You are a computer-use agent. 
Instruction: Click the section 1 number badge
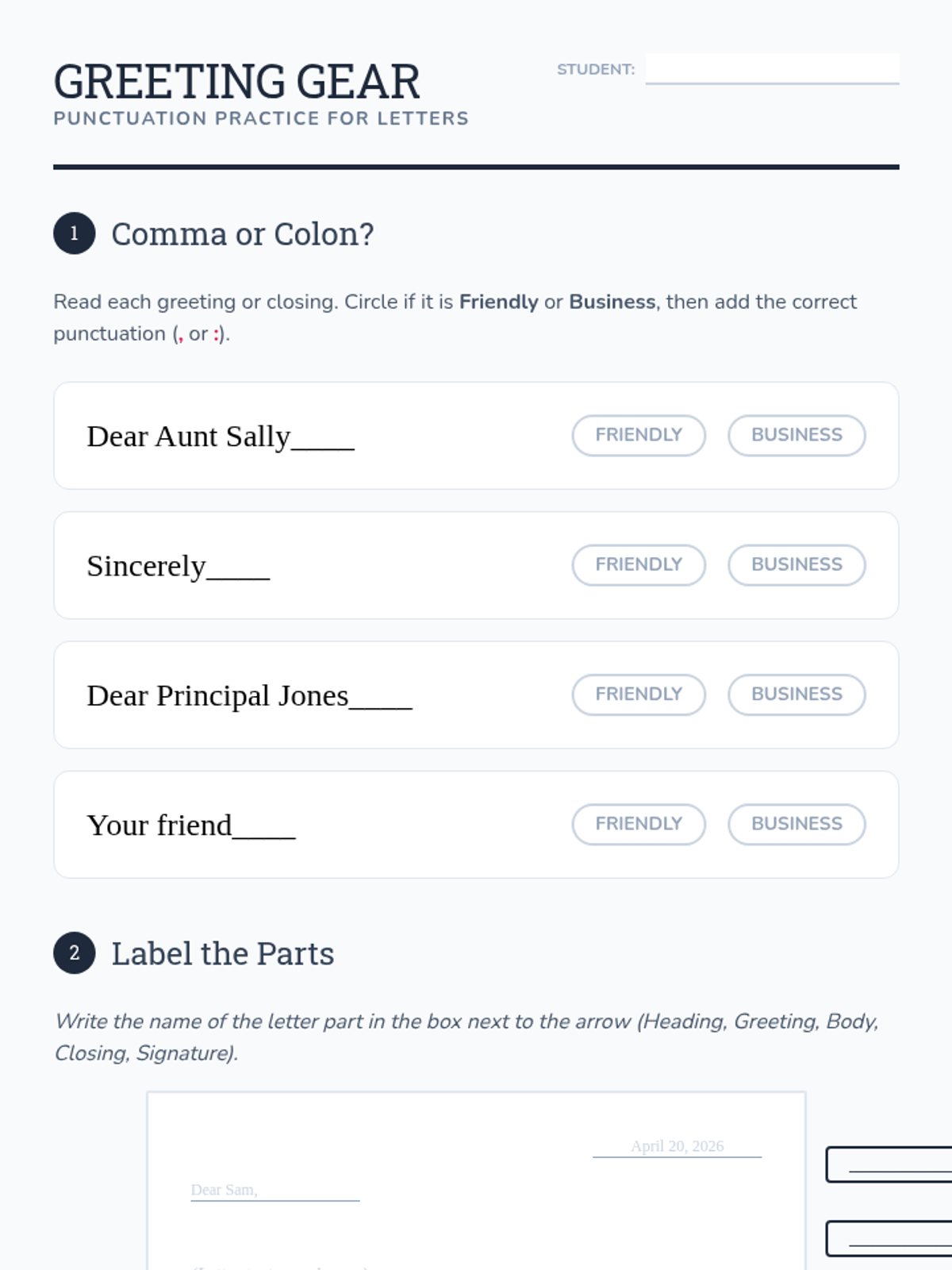75,233
